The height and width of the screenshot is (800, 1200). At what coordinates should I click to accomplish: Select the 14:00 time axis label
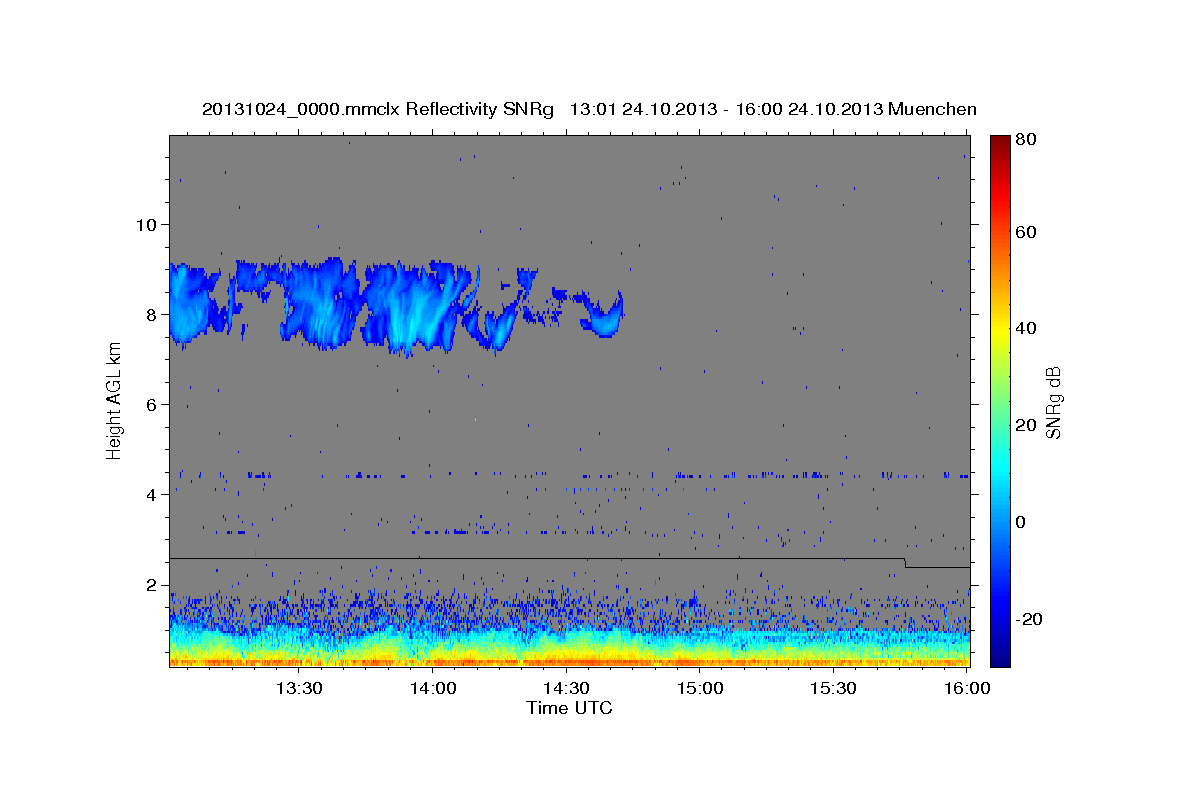point(434,688)
